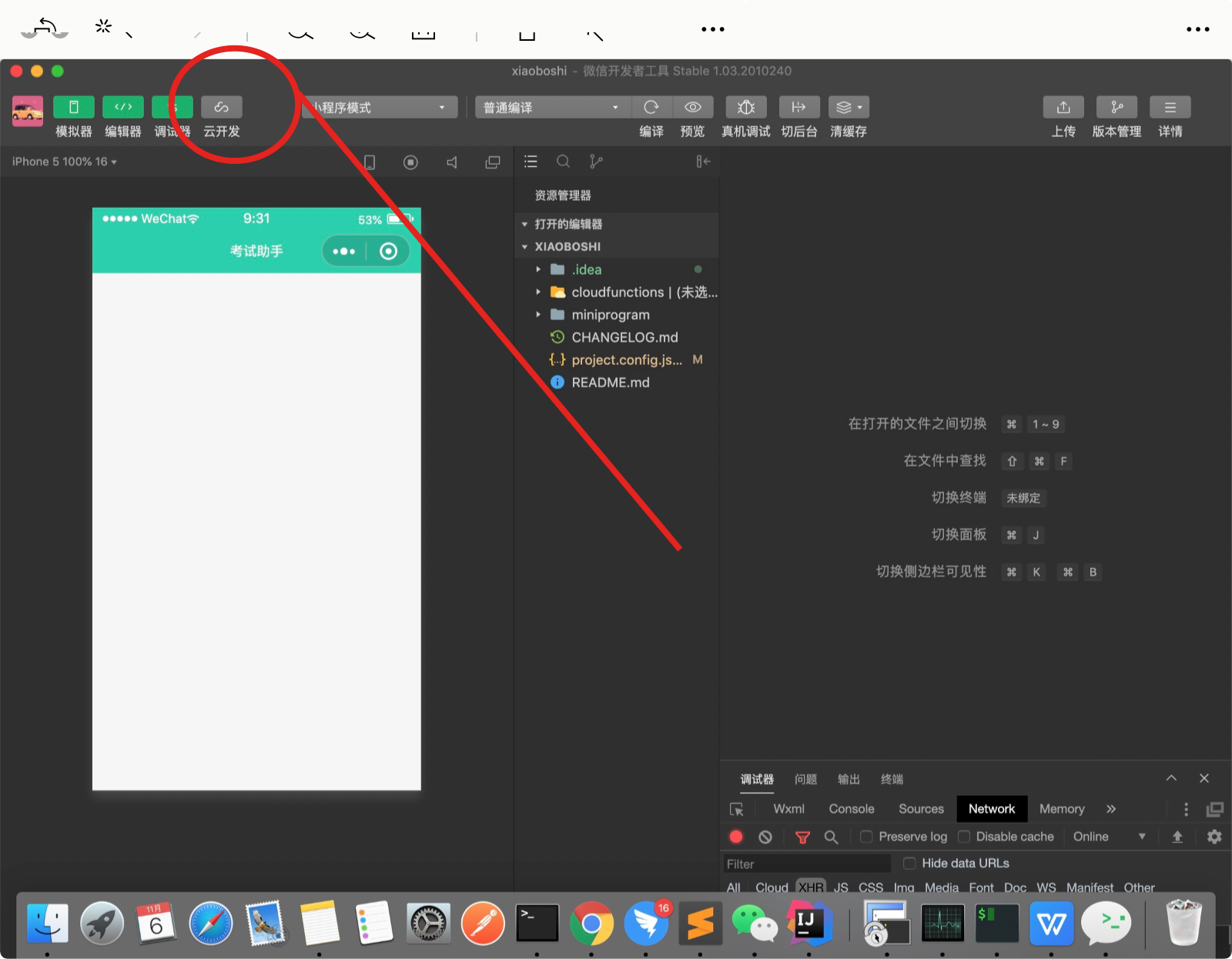The width and height of the screenshot is (1232, 959).
Task: Click the simulator record icon
Action: pyautogui.click(x=411, y=162)
